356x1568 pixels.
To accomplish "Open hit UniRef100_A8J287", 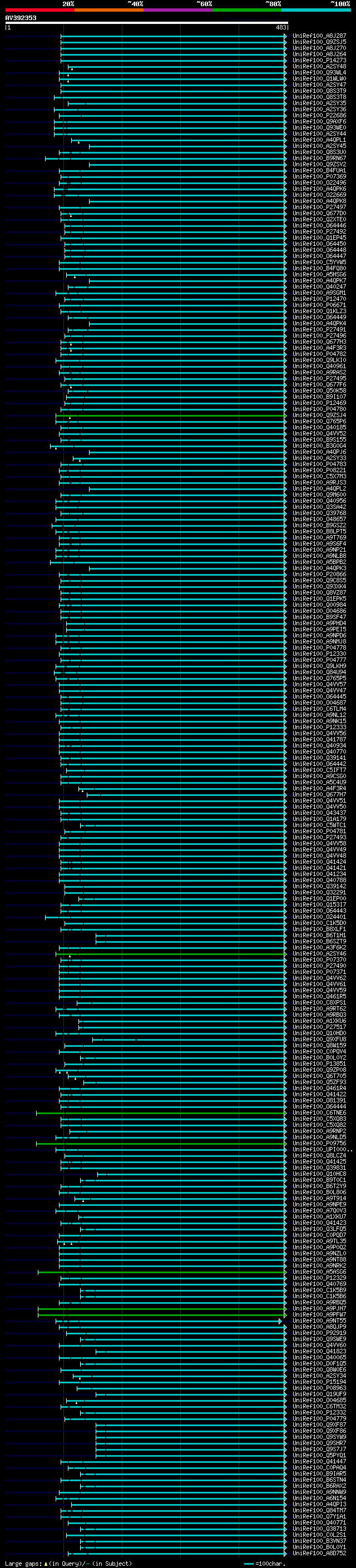I will click(x=319, y=36).
